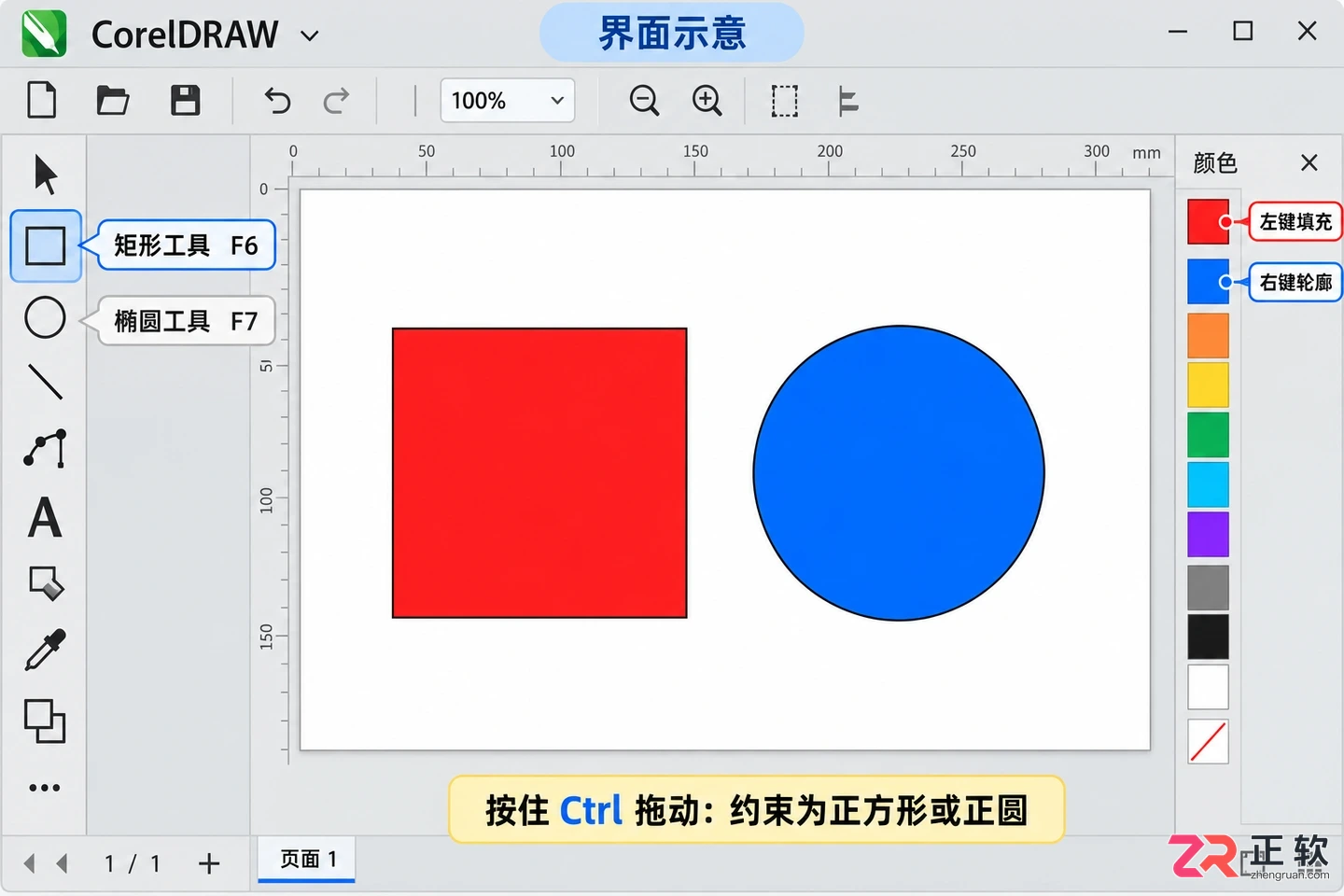
Task: Create a new document
Action: pyautogui.click(x=42, y=100)
